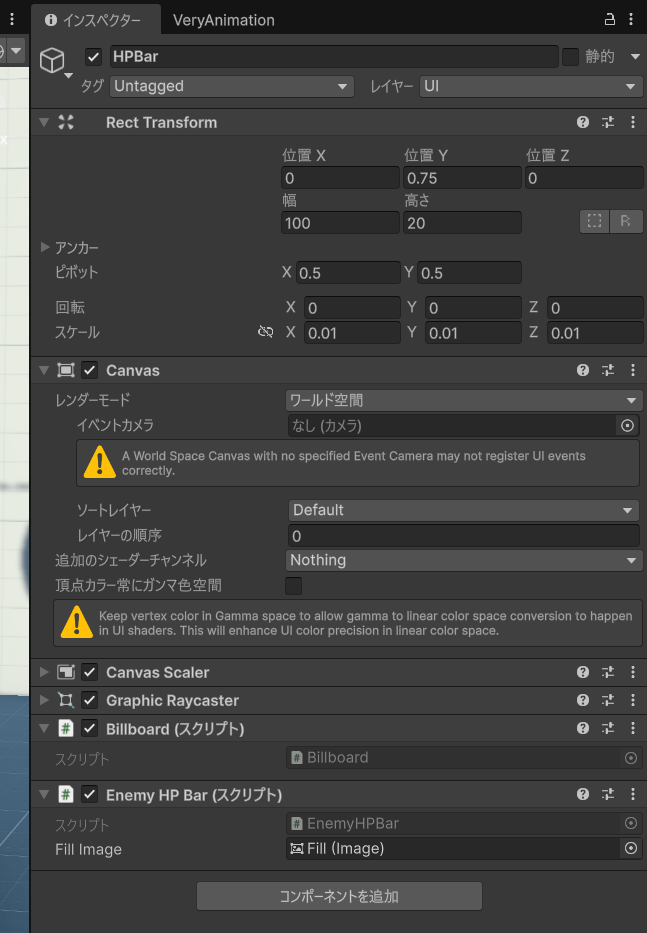Select the インスペクター (Inspector) tab
This screenshot has width=647, height=933.
94,20
